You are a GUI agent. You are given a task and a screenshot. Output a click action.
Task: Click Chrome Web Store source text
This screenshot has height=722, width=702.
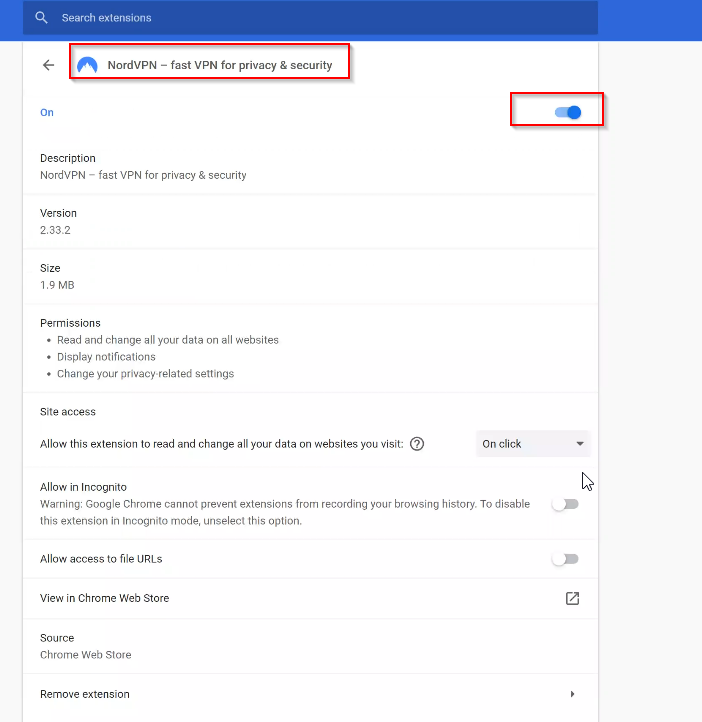pyautogui.click(x=86, y=655)
